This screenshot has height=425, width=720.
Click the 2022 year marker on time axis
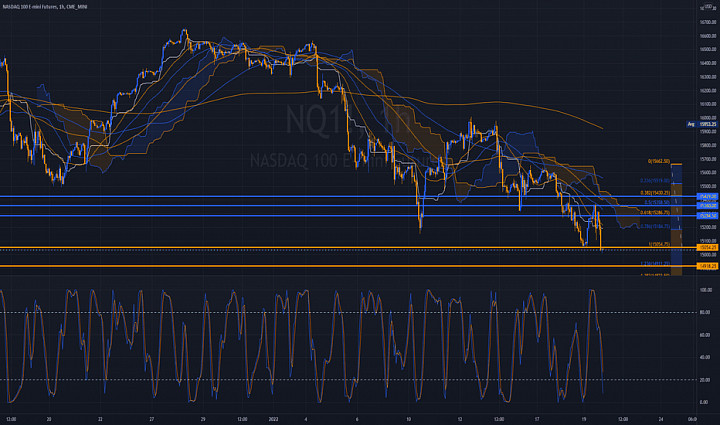(273, 419)
